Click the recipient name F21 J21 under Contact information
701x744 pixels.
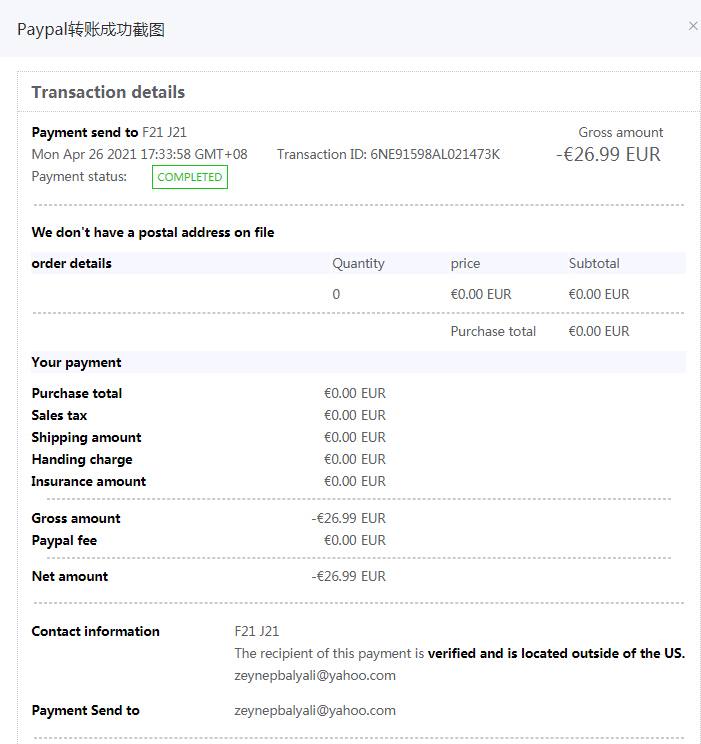click(x=257, y=631)
